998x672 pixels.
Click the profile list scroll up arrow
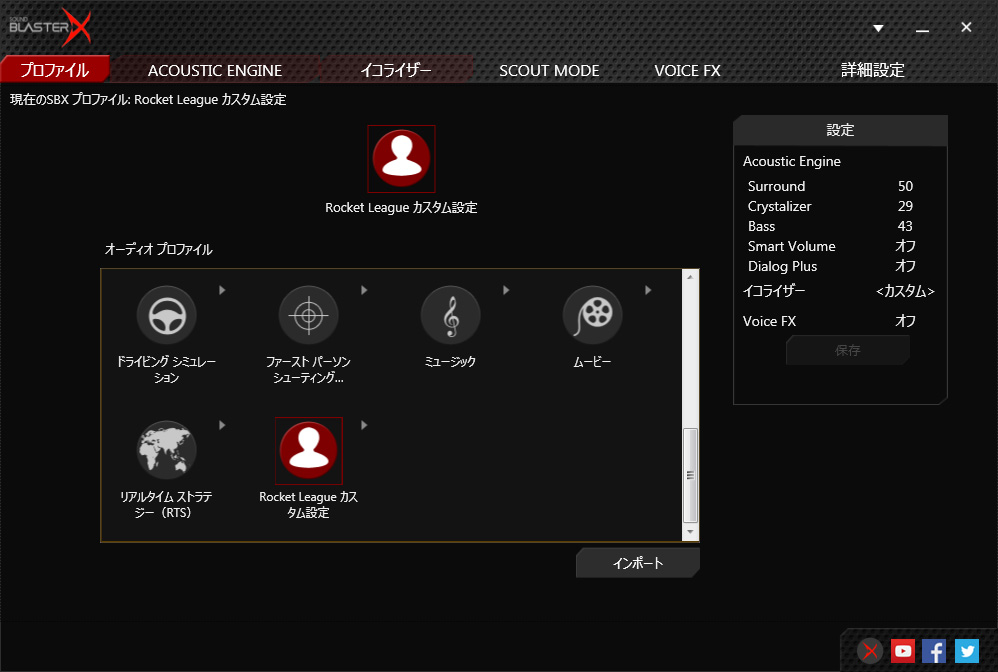[x=690, y=277]
